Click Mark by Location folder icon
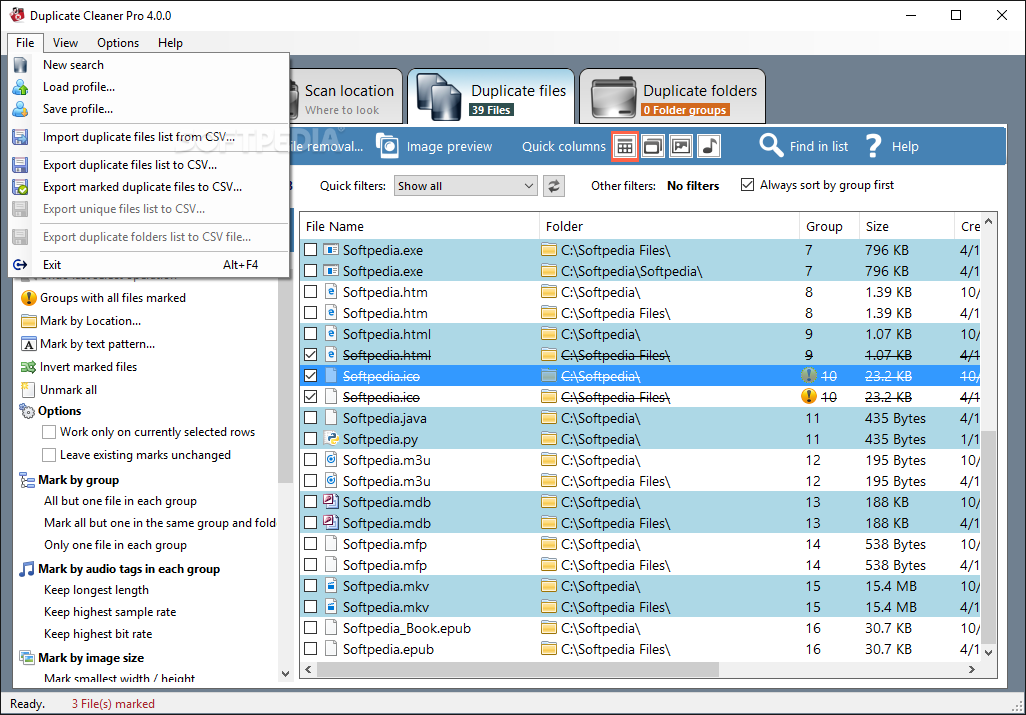The width and height of the screenshot is (1026, 715). coord(29,321)
